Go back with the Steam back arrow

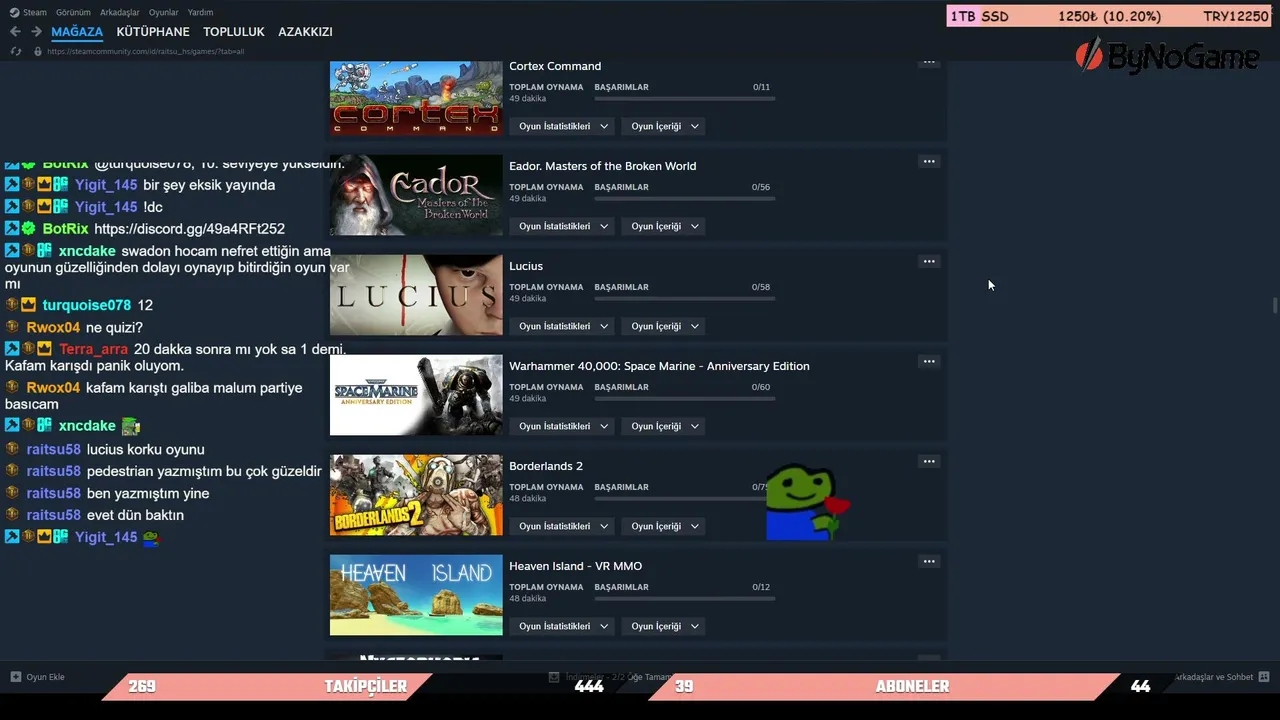tap(15, 32)
